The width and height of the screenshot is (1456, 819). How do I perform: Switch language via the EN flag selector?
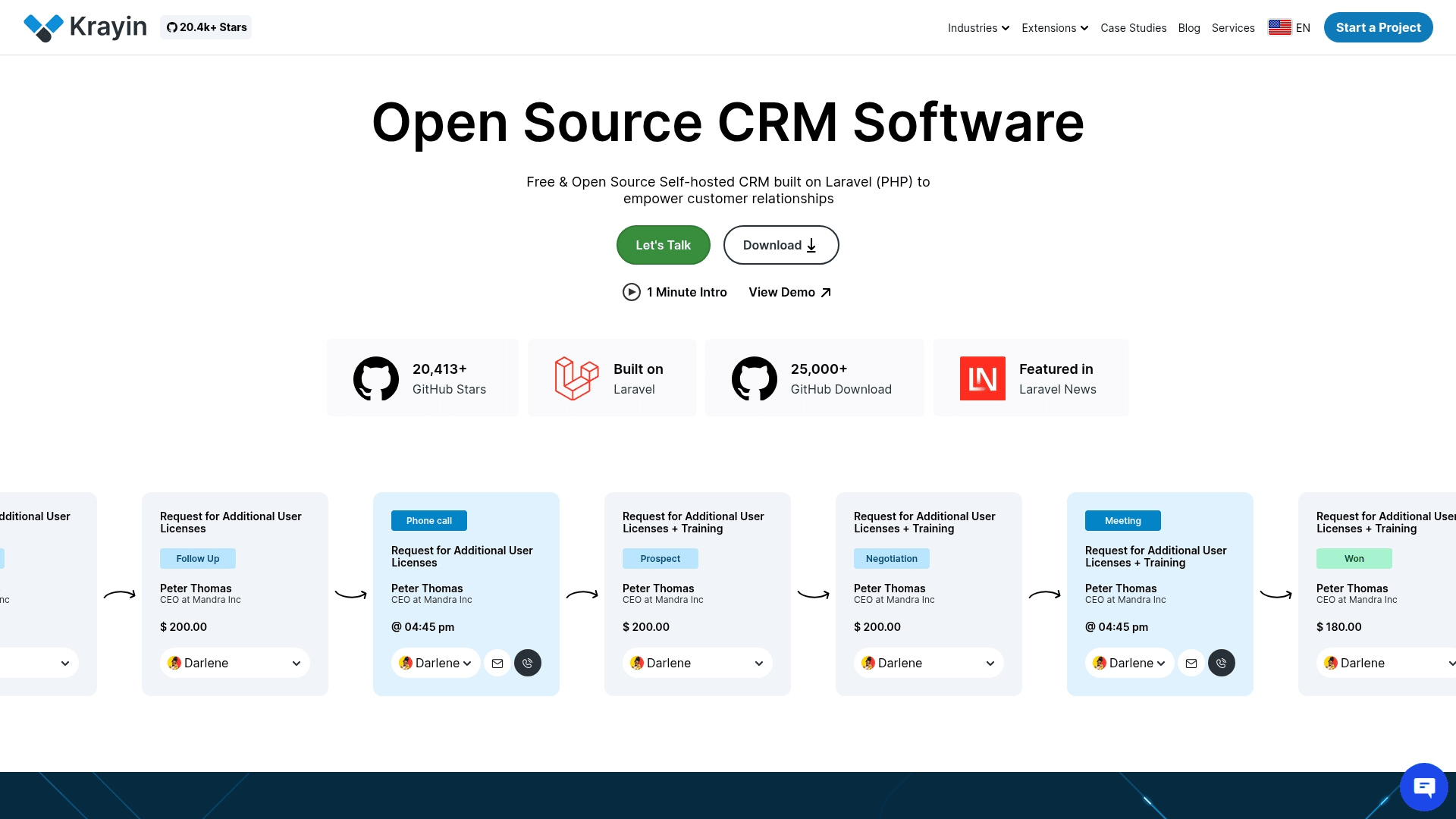coord(1289,28)
